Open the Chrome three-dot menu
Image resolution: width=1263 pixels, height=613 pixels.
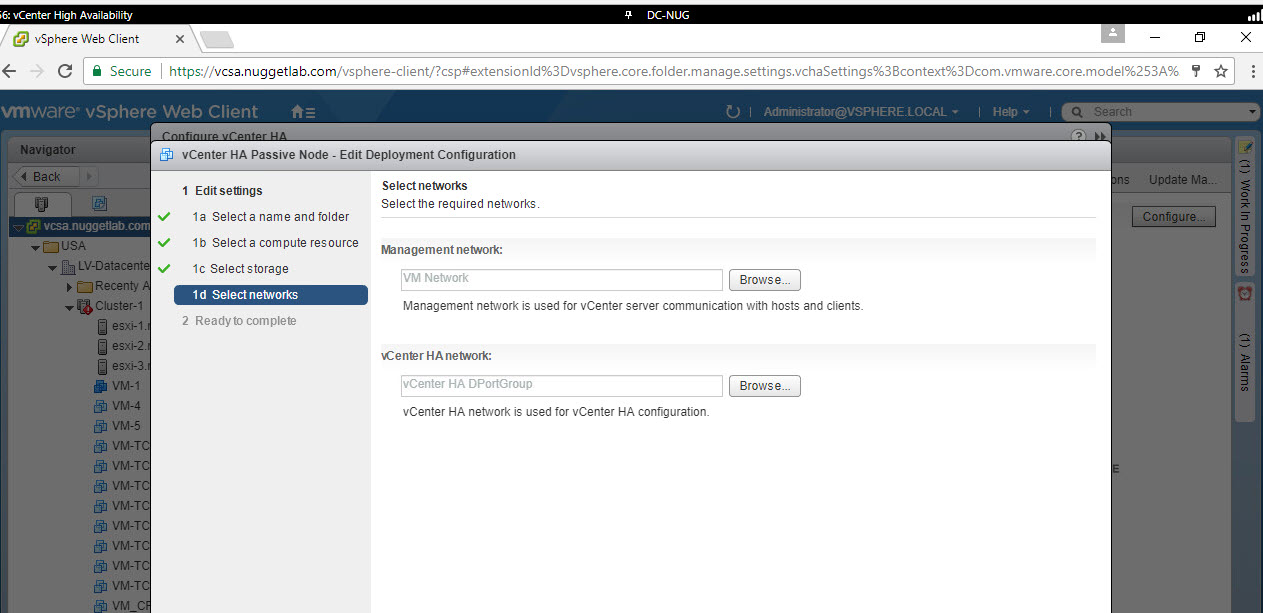pyautogui.click(x=1252, y=71)
